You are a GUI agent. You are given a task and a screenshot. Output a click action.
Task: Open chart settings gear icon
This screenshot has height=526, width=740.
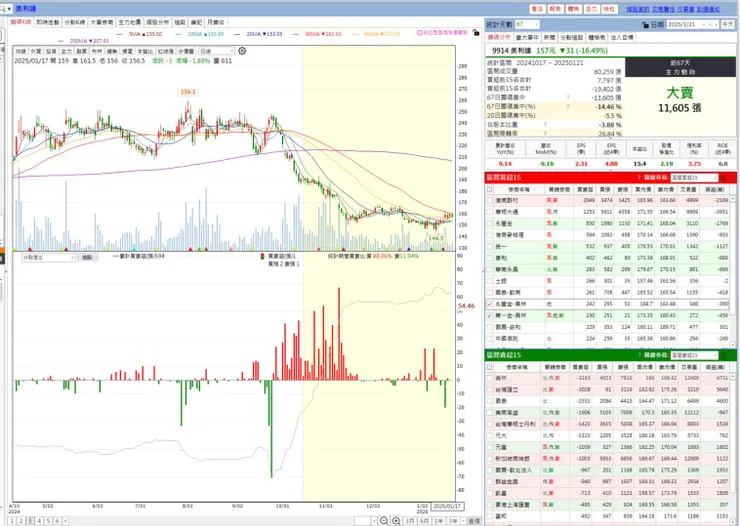point(242,51)
